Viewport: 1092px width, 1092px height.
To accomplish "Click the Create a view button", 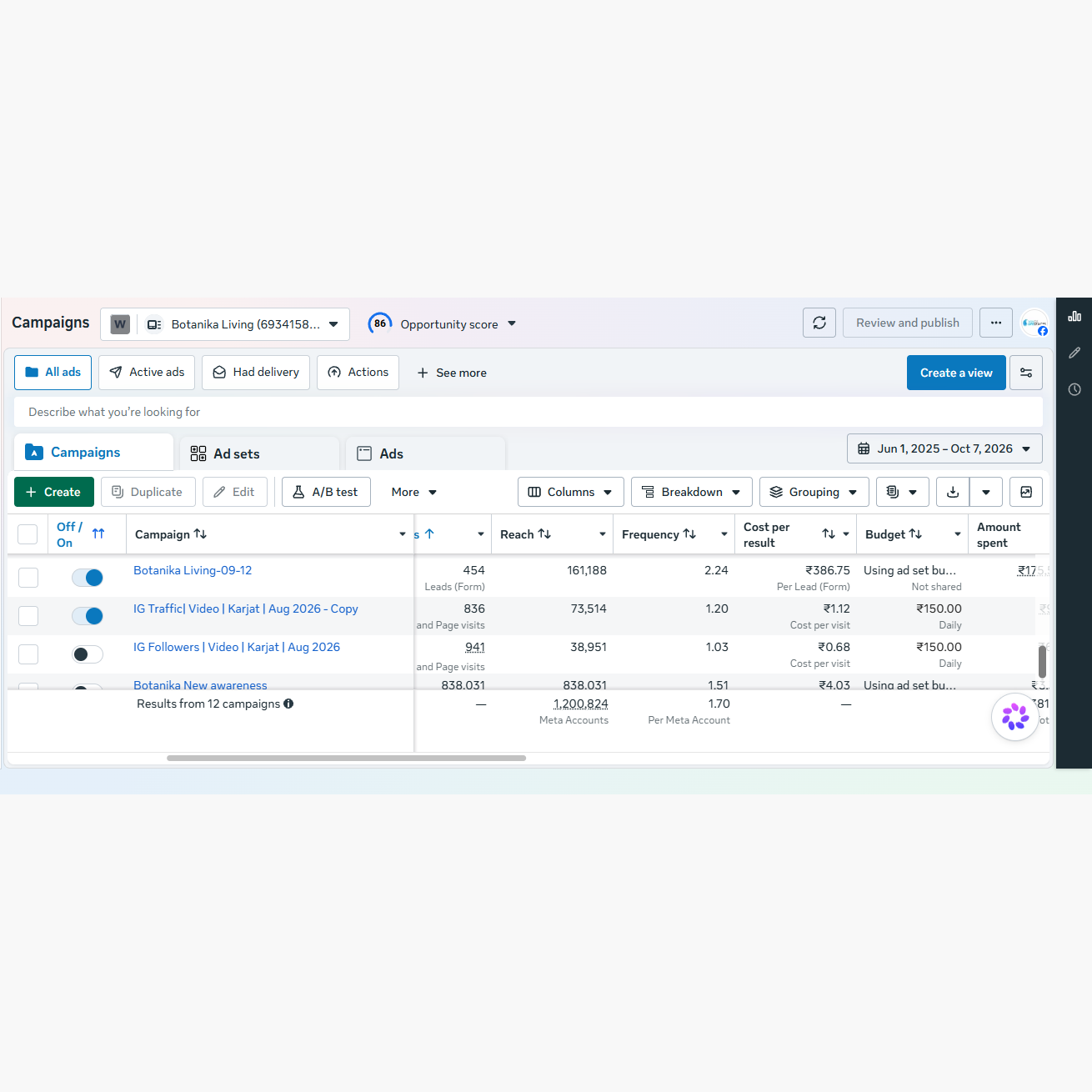I will tap(956, 373).
